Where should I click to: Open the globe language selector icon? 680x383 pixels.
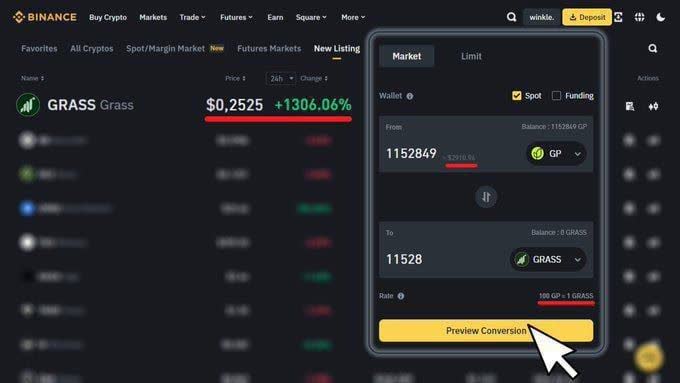pyautogui.click(x=640, y=17)
